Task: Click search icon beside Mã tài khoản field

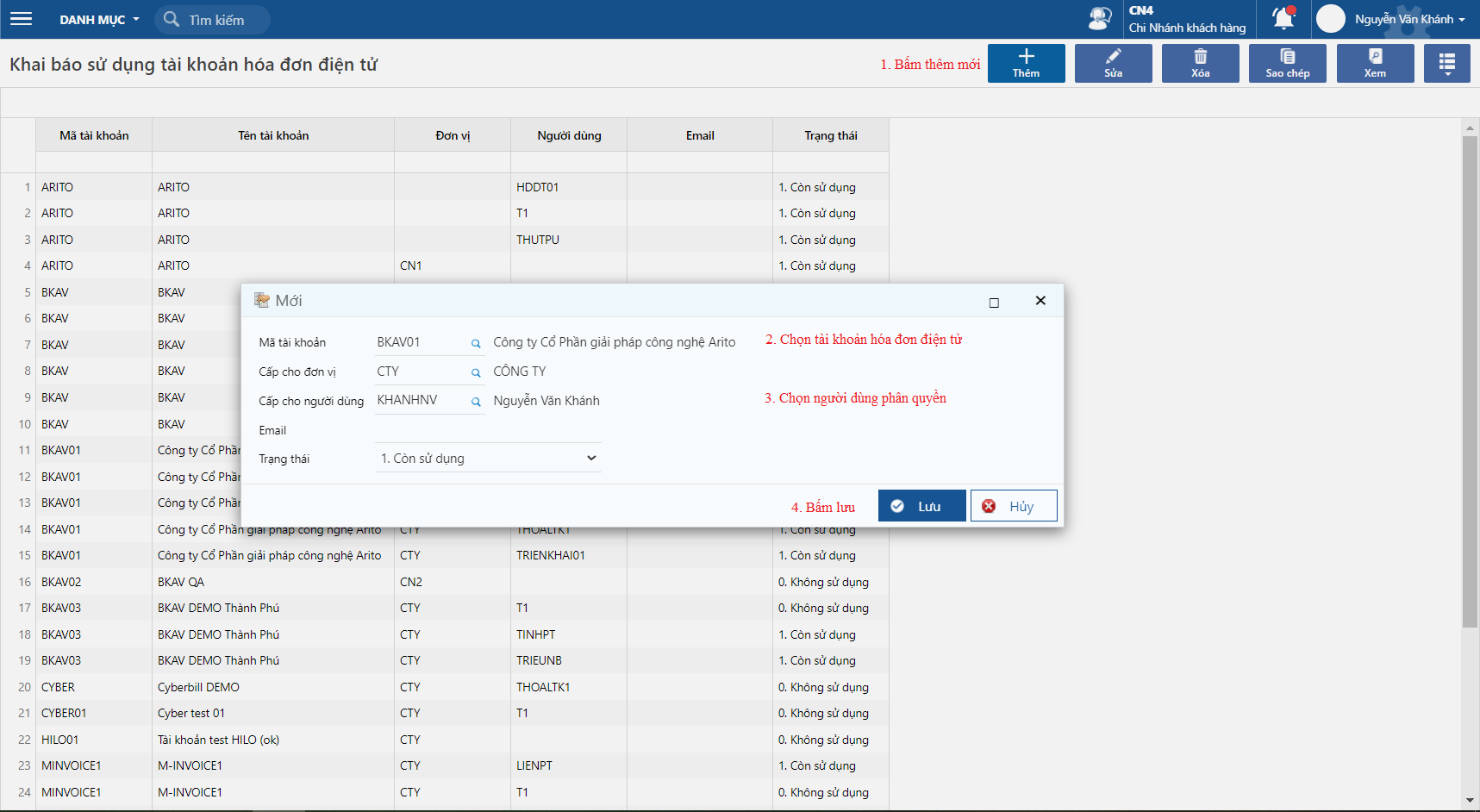Action: tap(476, 344)
